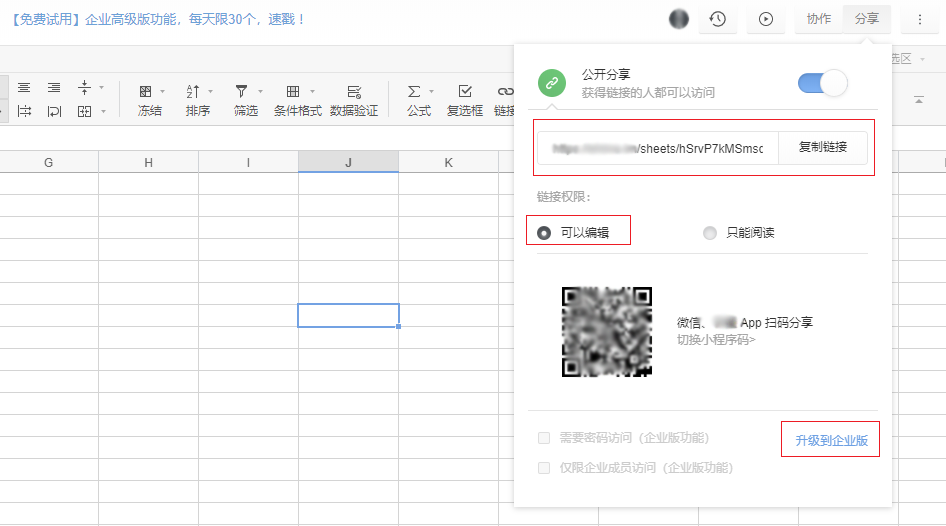Click the green link icon in share panel
This screenshot has height=526, width=946.
[552, 83]
